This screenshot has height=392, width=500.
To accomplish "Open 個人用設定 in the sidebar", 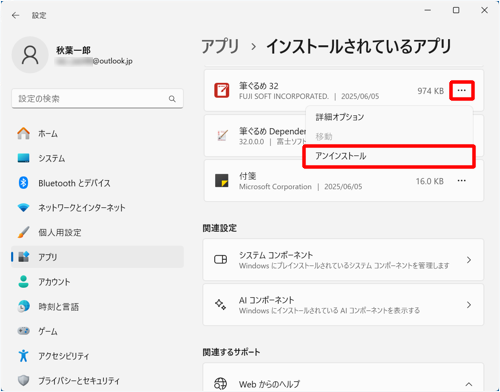I will point(97,232).
